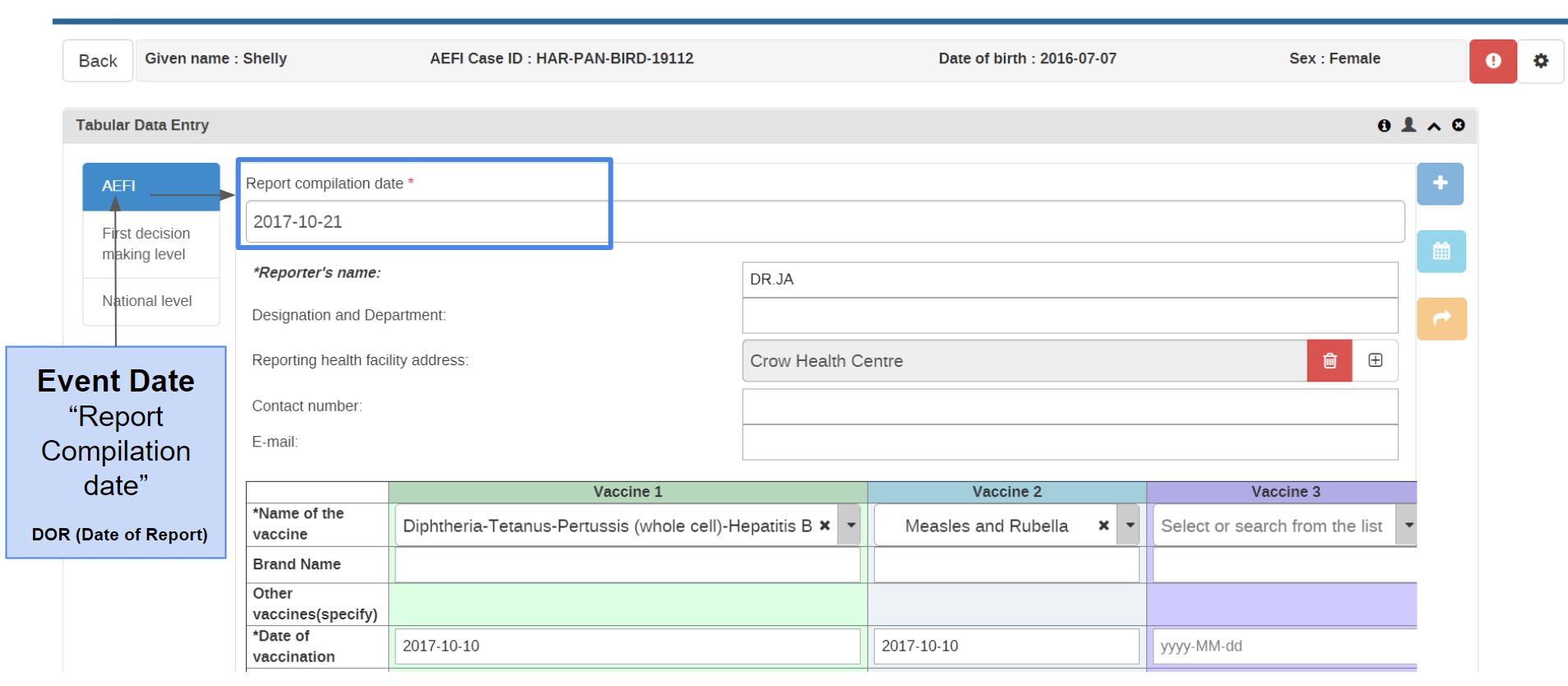This screenshot has width=1568, height=686.
Task: Clear the Diphtheria-Tetanus-Pertussis vaccine selection
Action: 825,526
